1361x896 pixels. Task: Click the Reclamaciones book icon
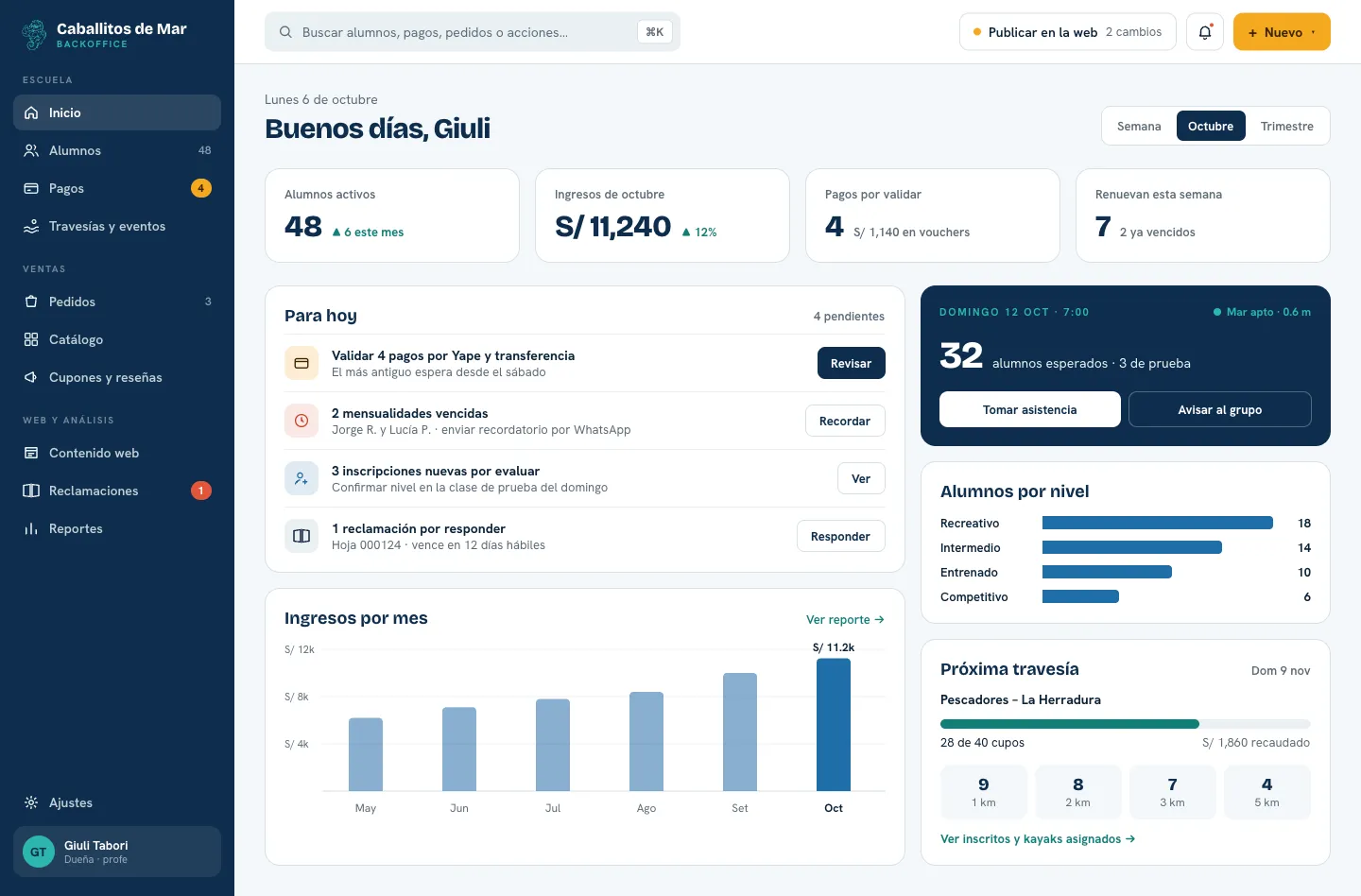31,491
